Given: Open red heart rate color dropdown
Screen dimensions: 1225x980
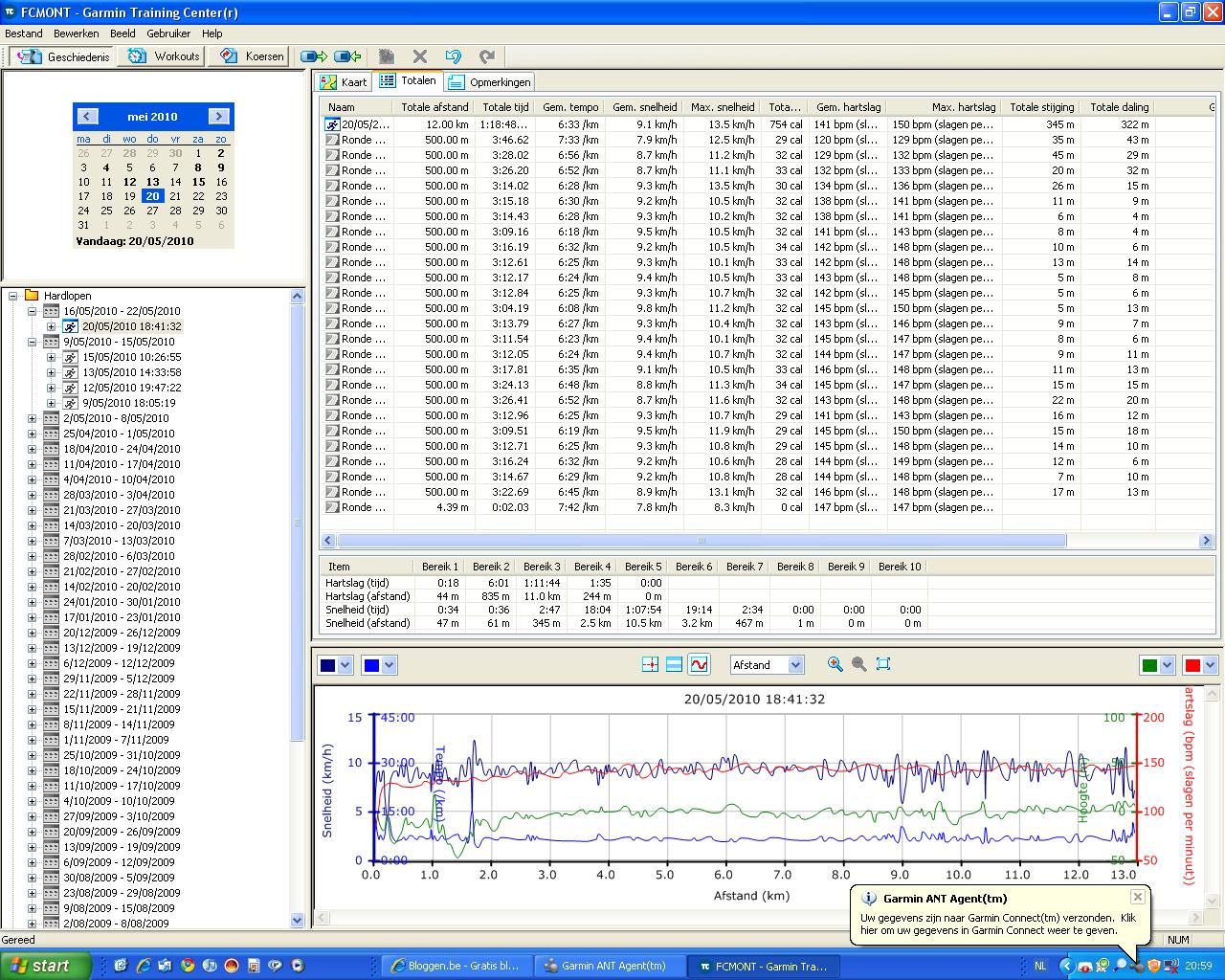Looking at the screenshot, I should click(x=1210, y=665).
